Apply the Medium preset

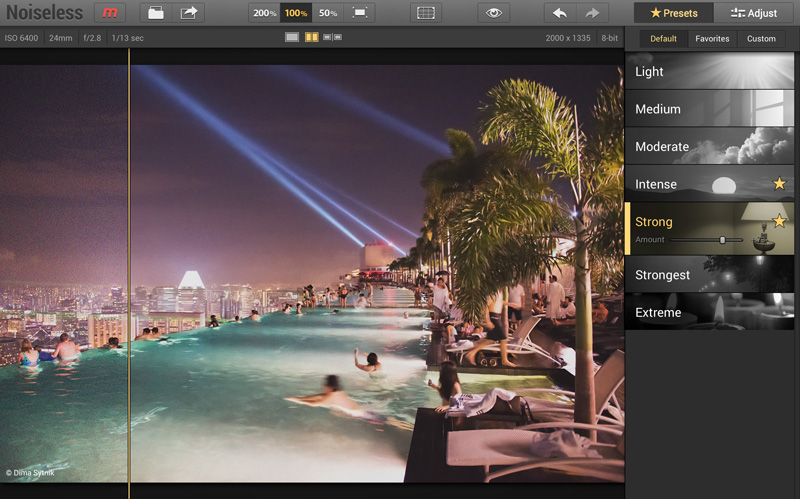pyautogui.click(x=709, y=109)
